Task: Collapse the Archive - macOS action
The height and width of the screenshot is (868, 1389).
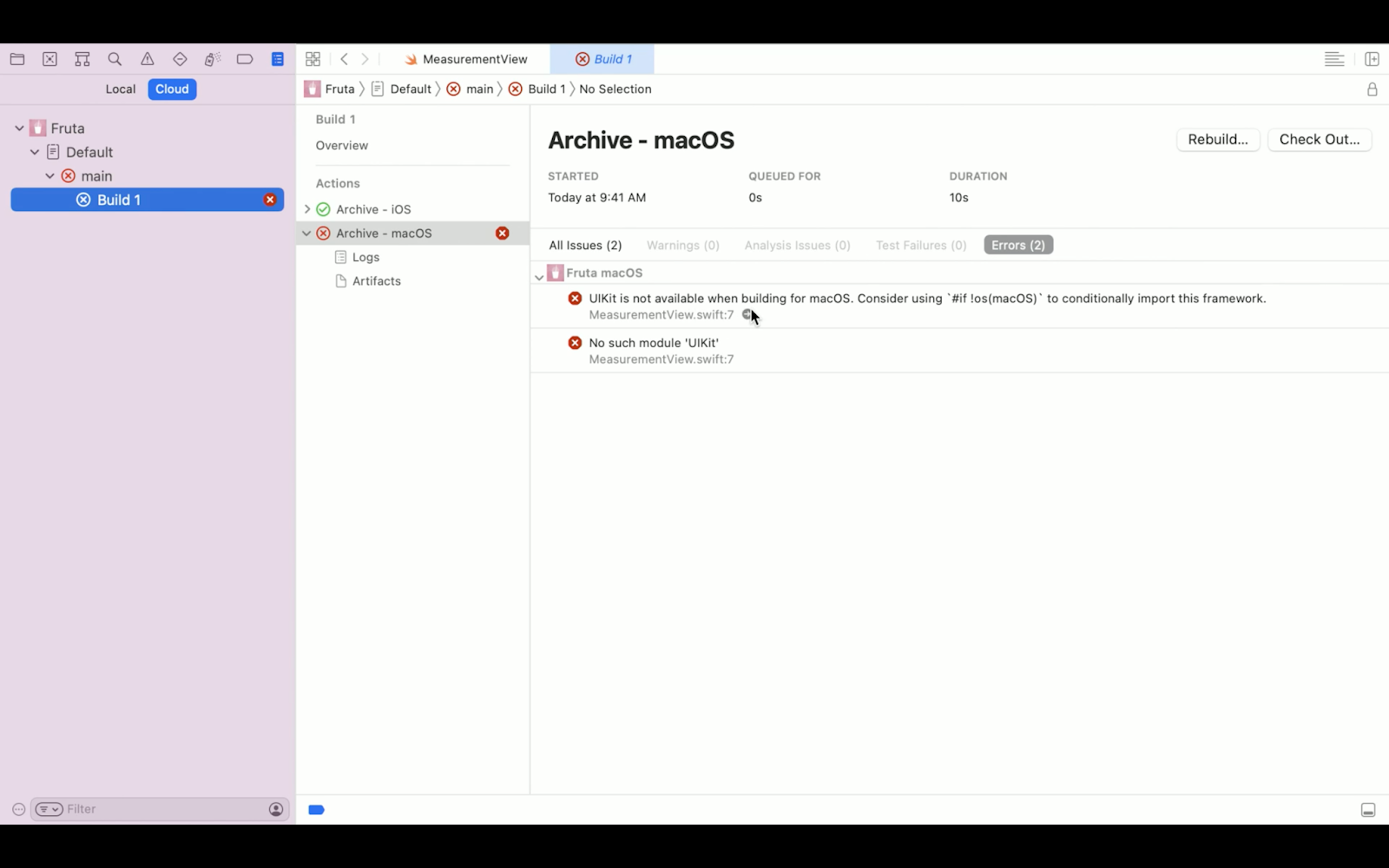Action: (x=306, y=233)
